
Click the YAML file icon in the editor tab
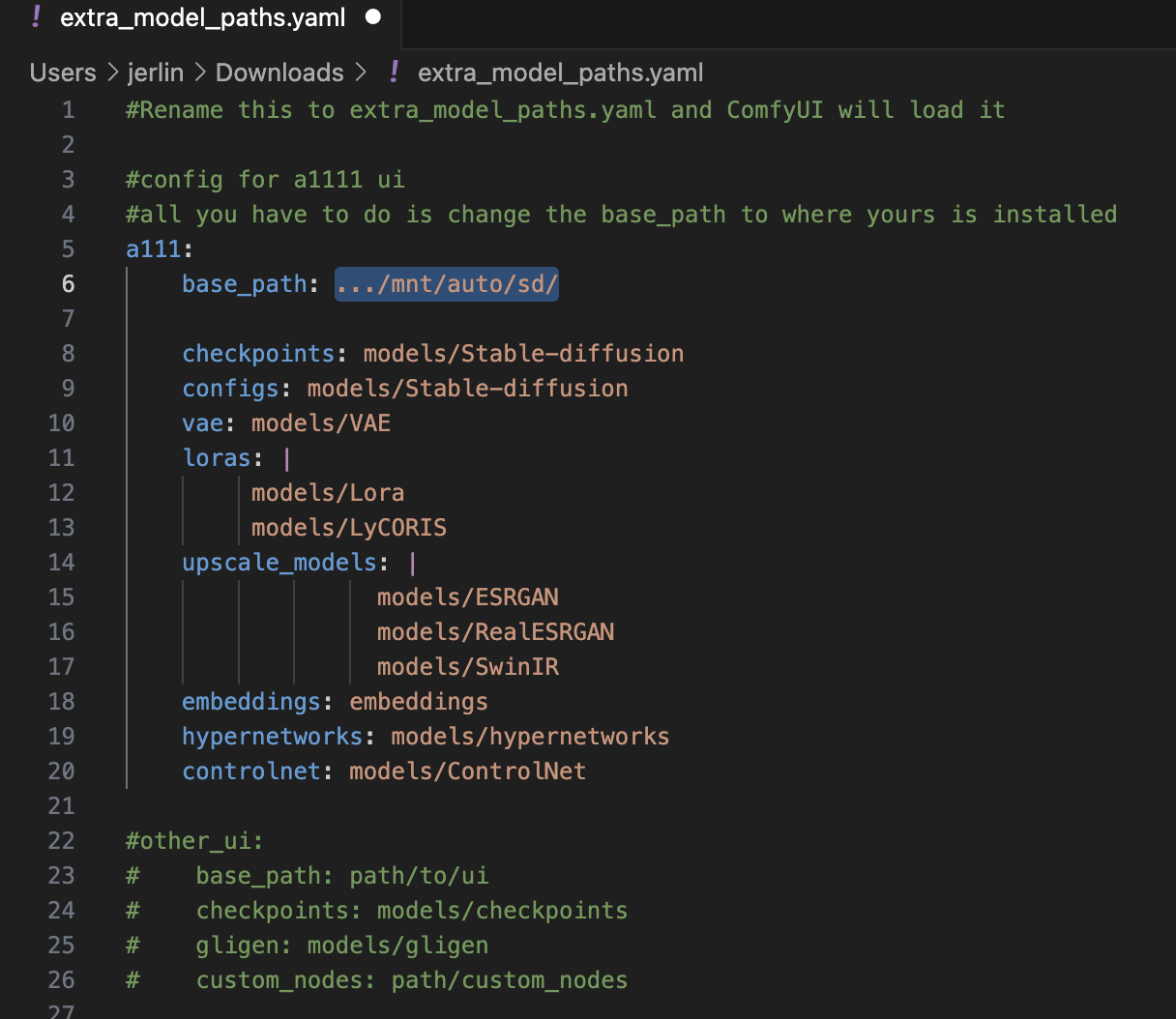point(36,16)
